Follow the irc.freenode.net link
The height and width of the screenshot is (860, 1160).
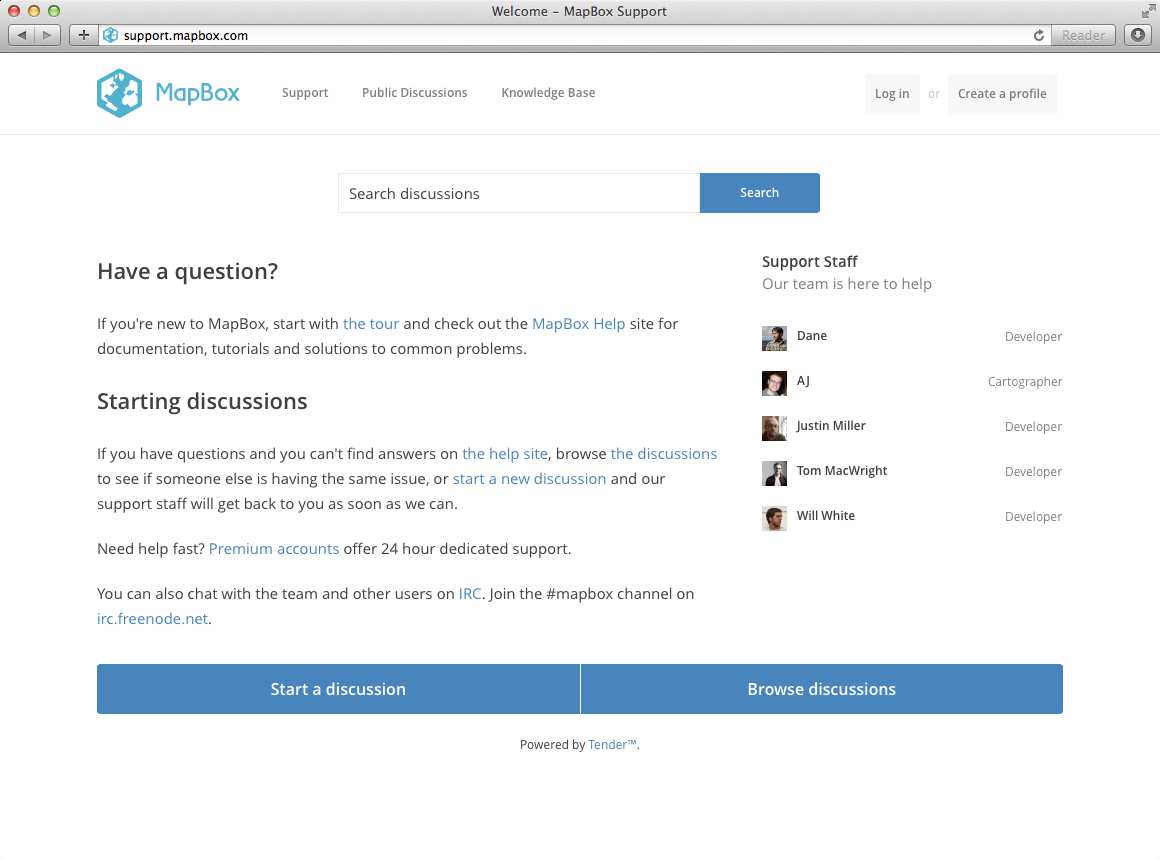pos(152,619)
